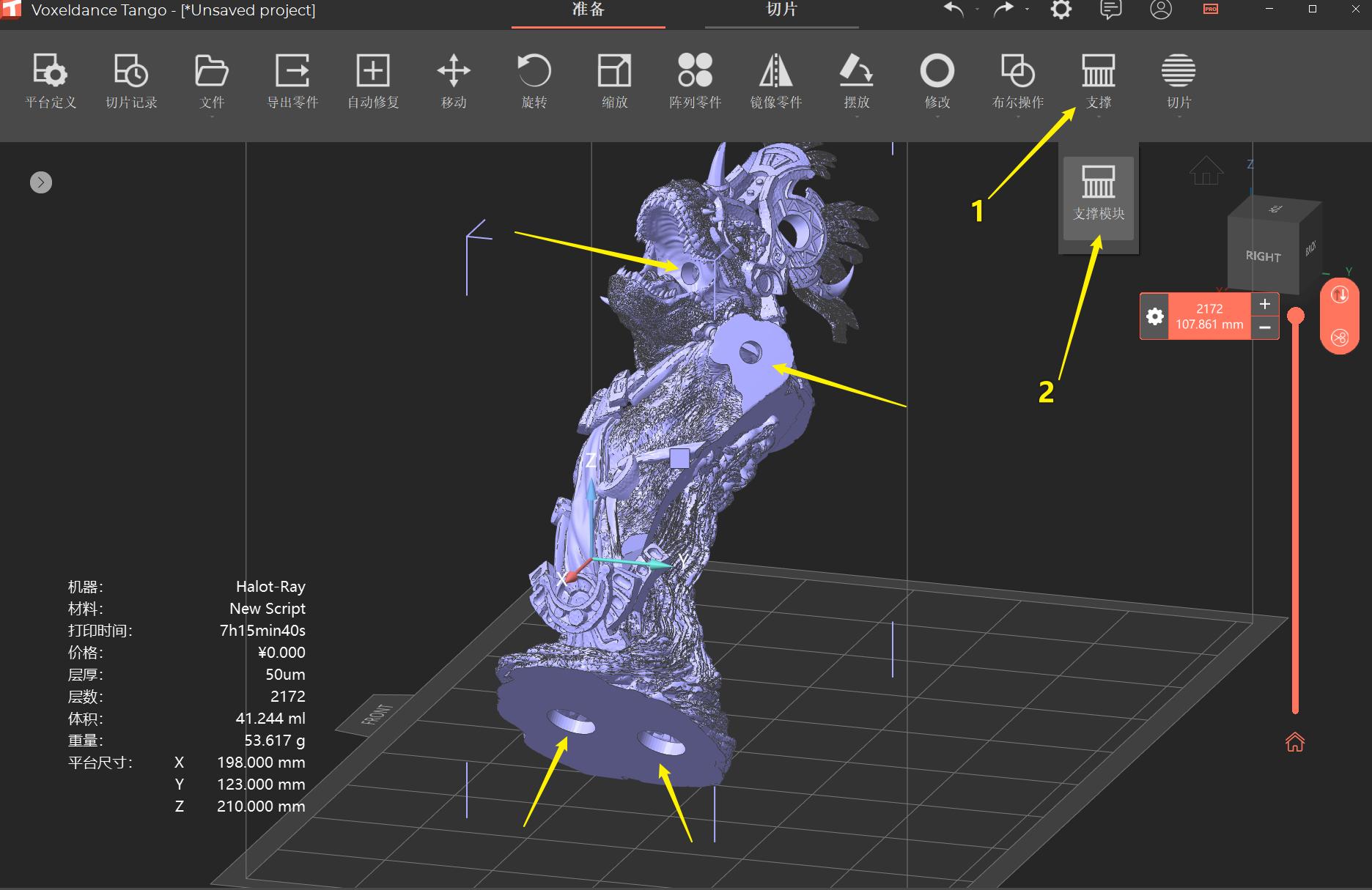Toggle the cross-section scissors button

tap(1340, 338)
